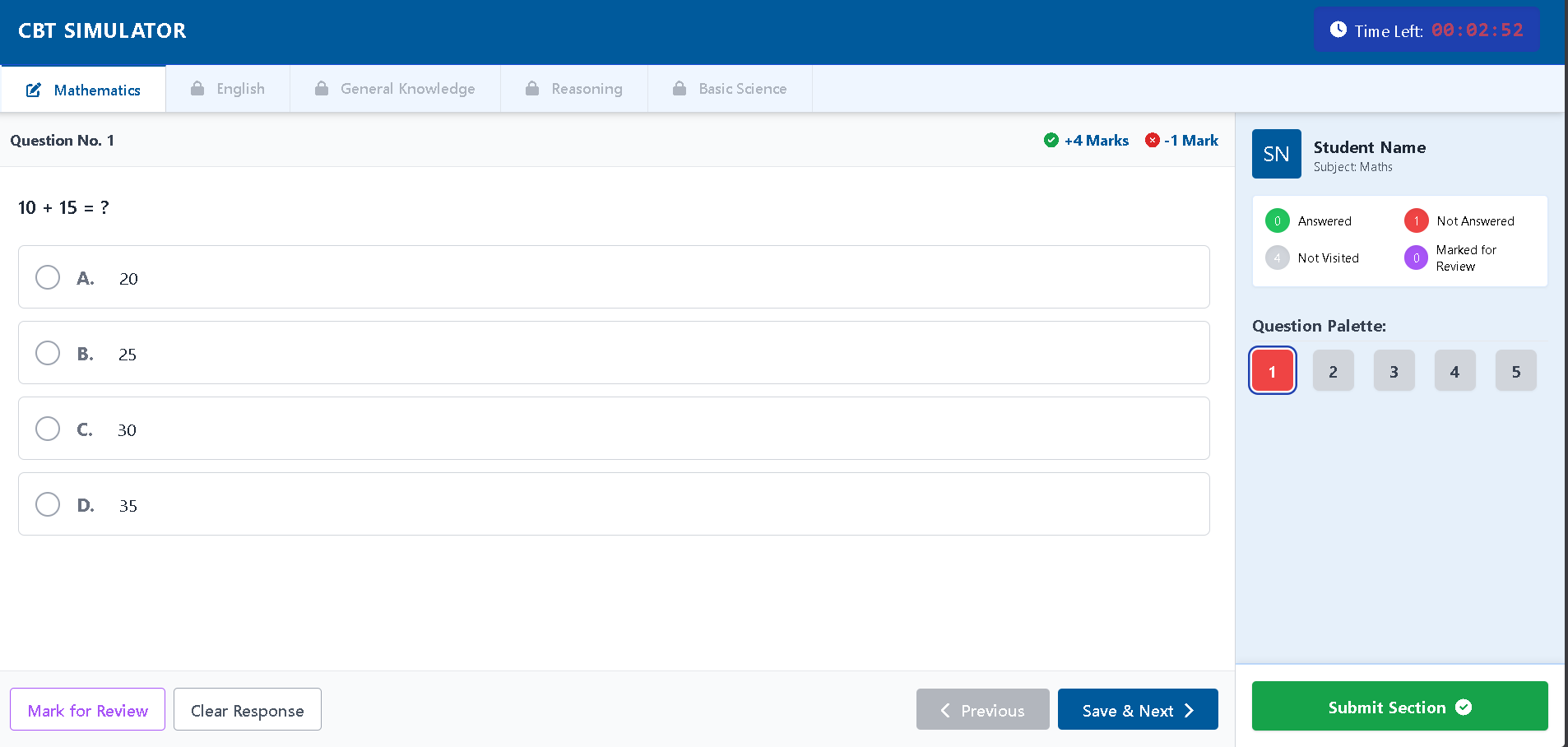Select option D radio button for 35

pyautogui.click(x=48, y=504)
